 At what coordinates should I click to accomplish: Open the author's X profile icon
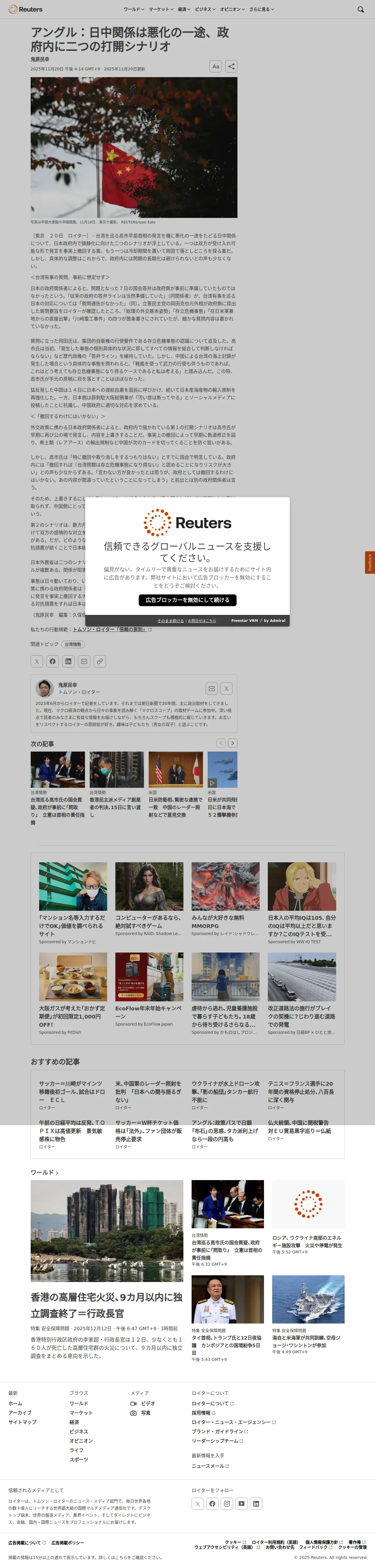tap(226, 688)
